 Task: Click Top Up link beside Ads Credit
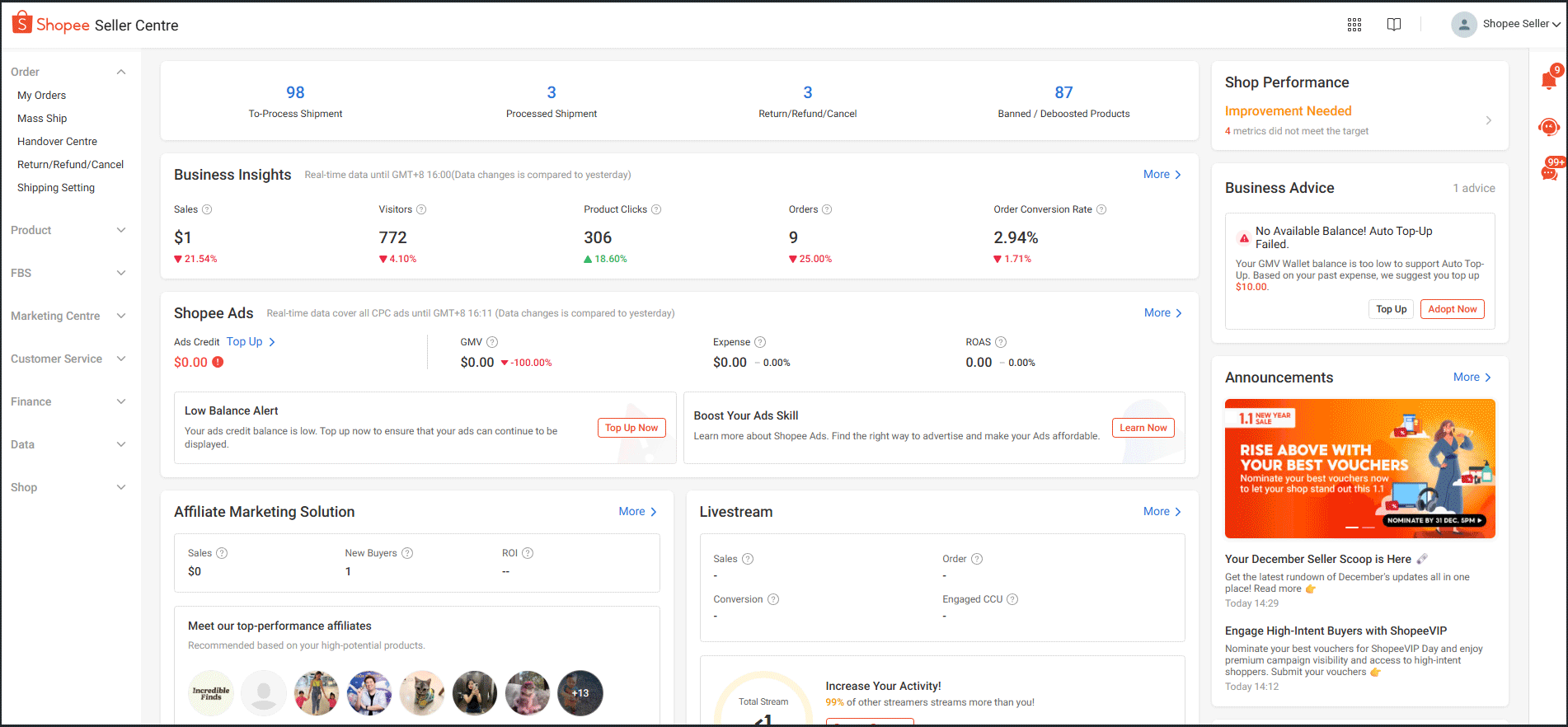point(251,341)
